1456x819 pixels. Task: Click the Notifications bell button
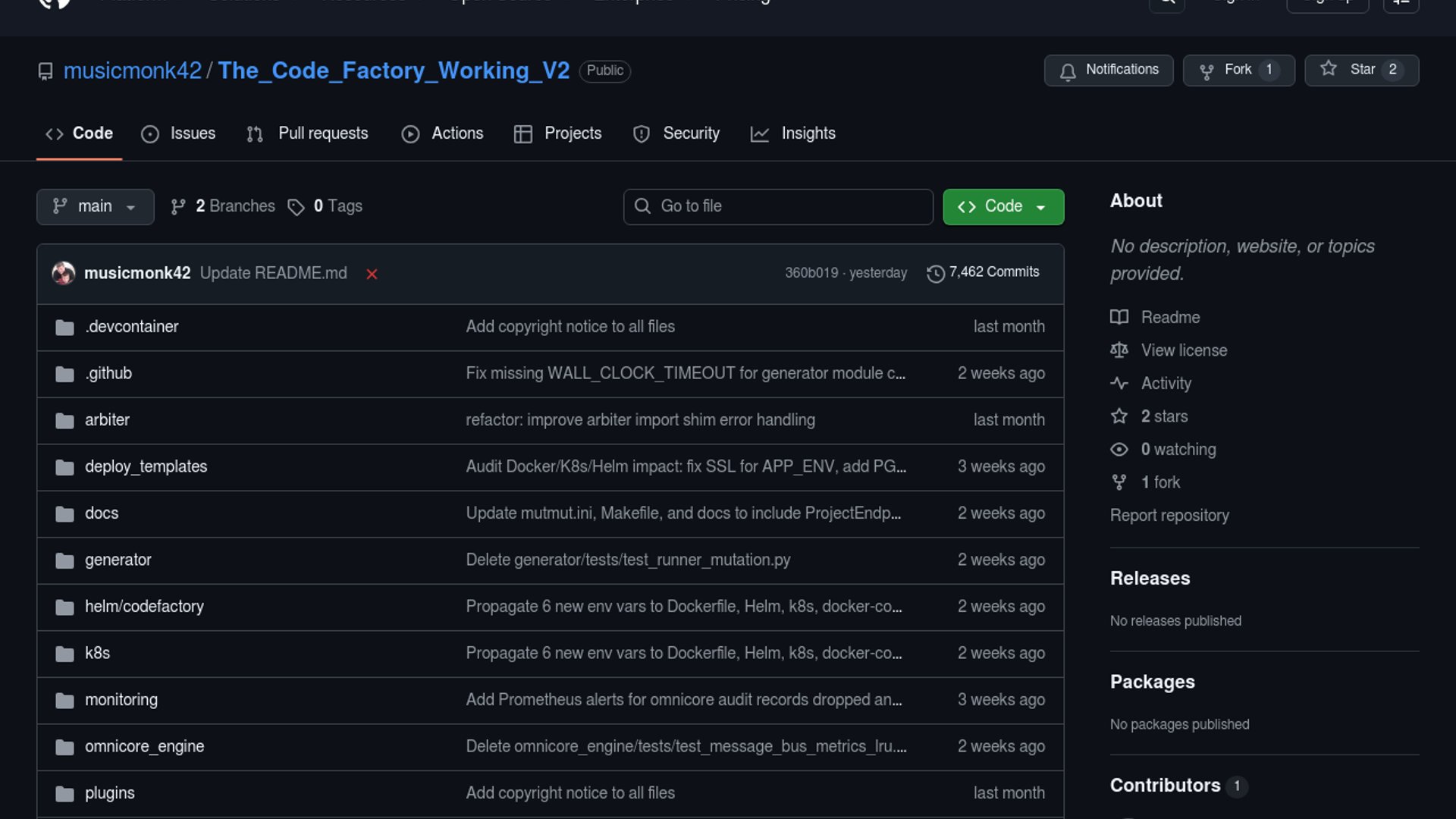point(1108,70)
